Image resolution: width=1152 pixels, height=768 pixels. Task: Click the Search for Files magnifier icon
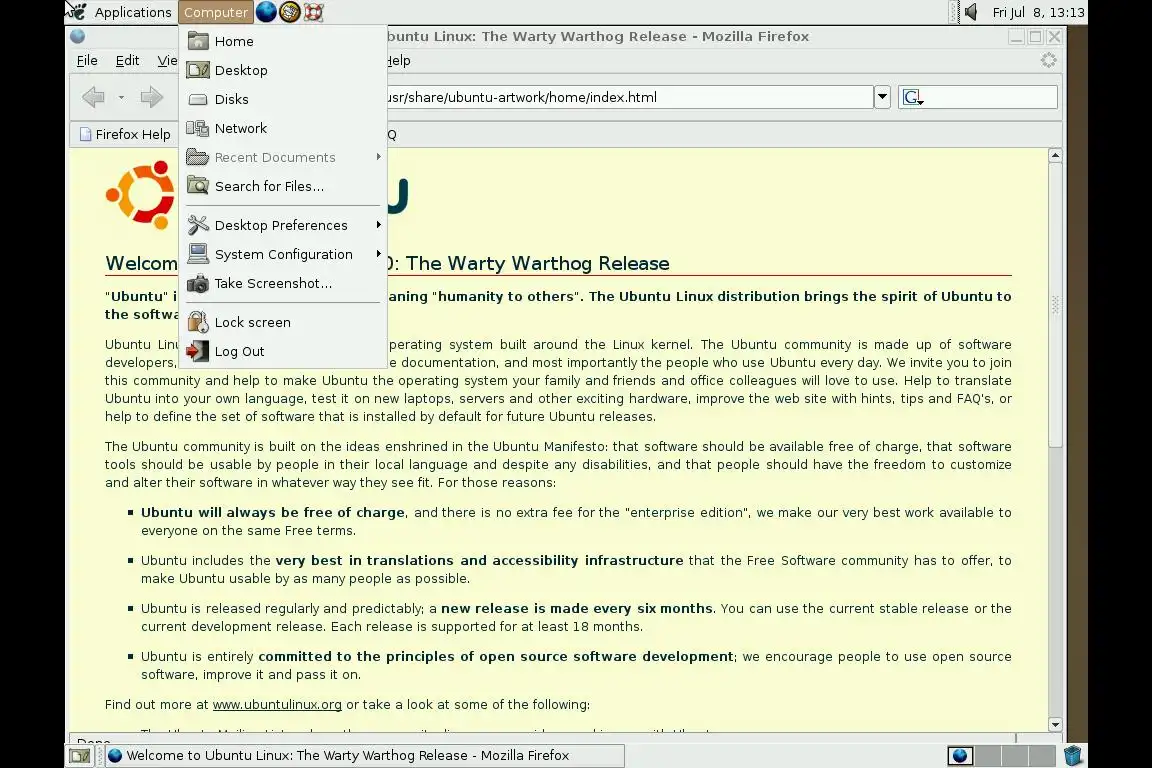tap(198, 186)
